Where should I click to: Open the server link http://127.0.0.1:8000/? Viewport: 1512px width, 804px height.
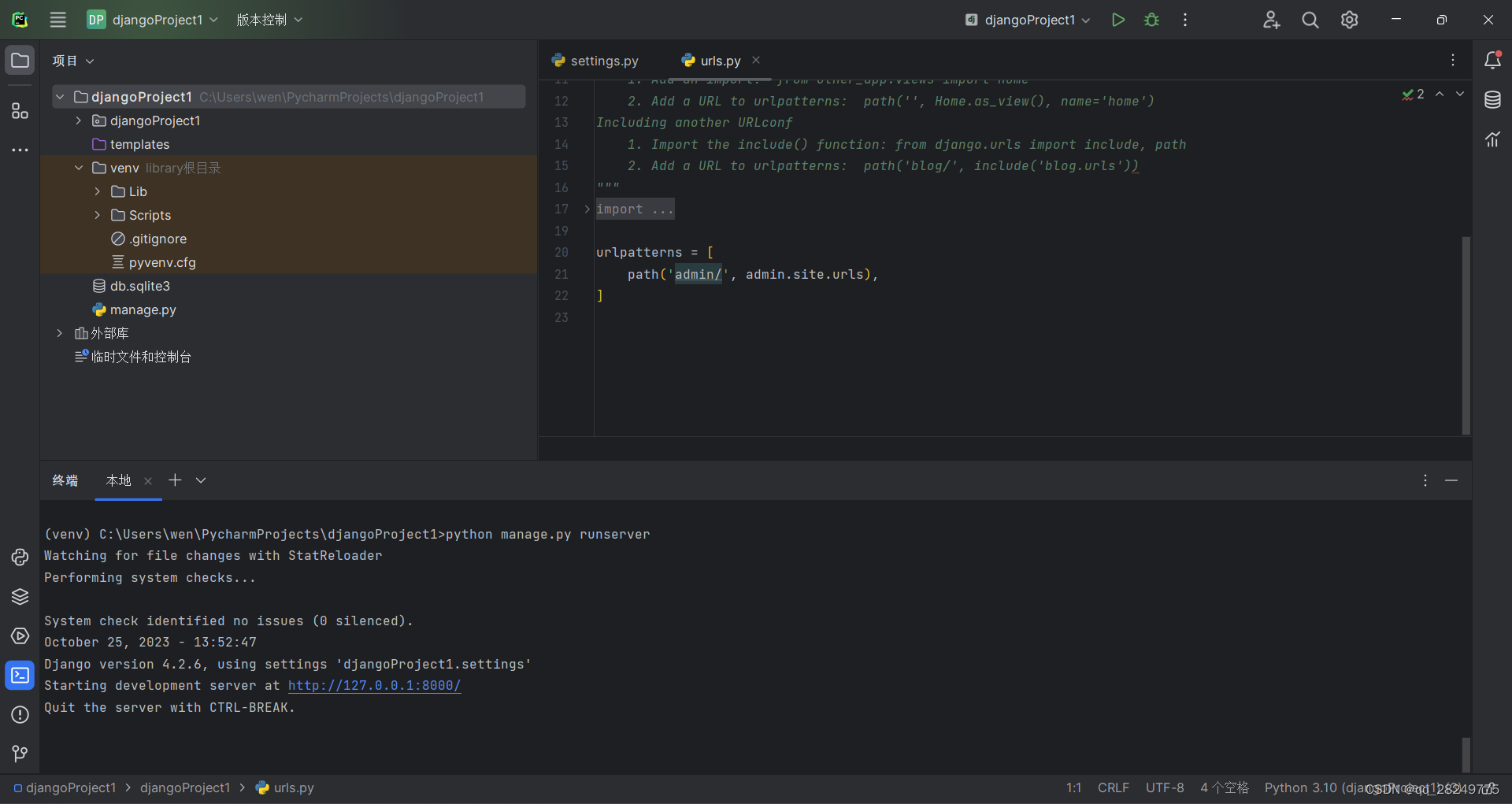pyautogui.click(x=375, y=686)
